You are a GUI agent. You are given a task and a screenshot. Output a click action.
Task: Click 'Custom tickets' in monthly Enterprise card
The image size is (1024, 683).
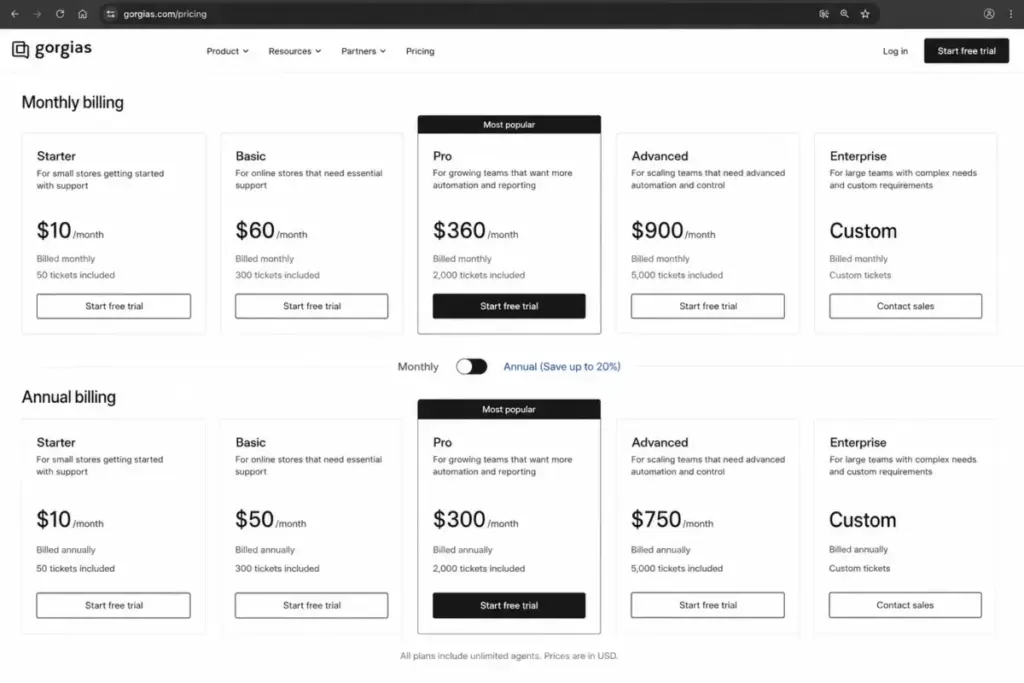tap(860, 275)
